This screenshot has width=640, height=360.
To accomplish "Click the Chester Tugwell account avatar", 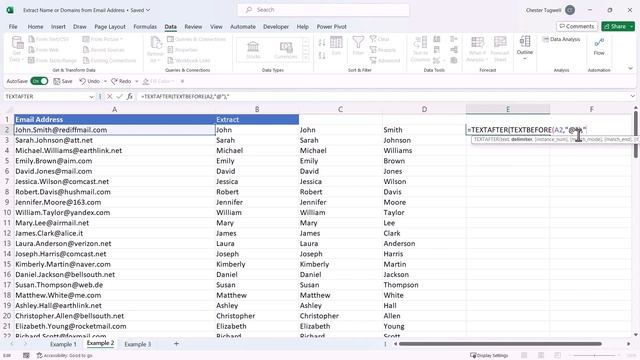I will coord(570,10).
